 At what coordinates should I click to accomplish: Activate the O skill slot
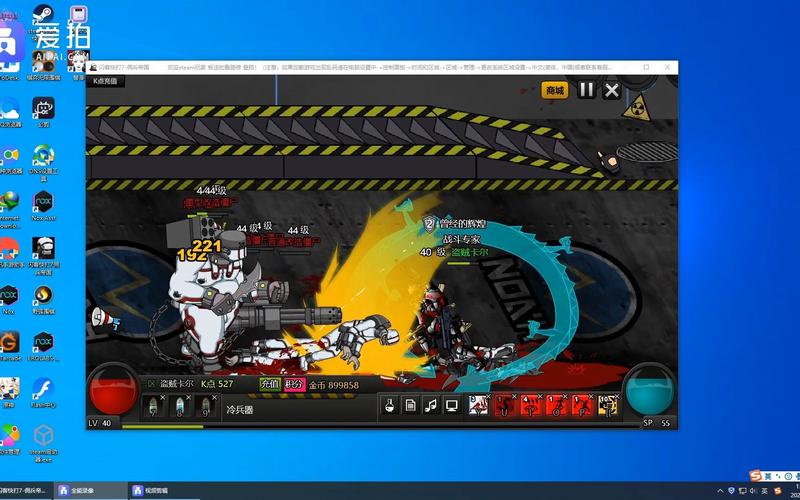point(557,405)
